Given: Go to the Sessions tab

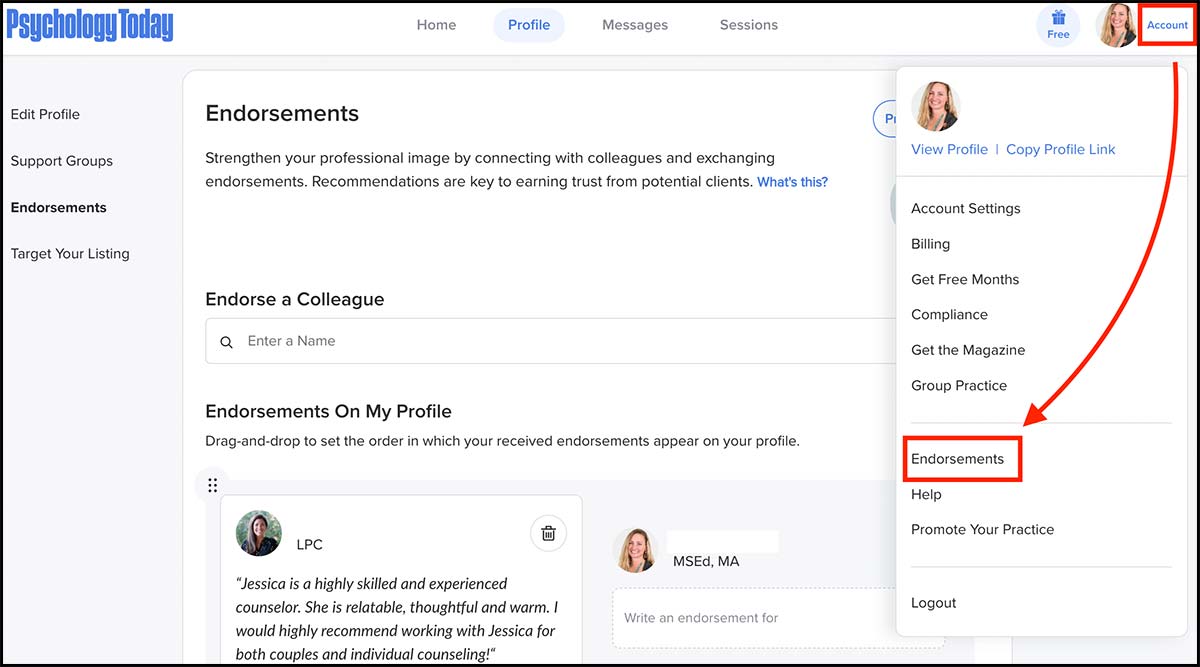Looking at the screenshot, I should click(x=748, y=25).
